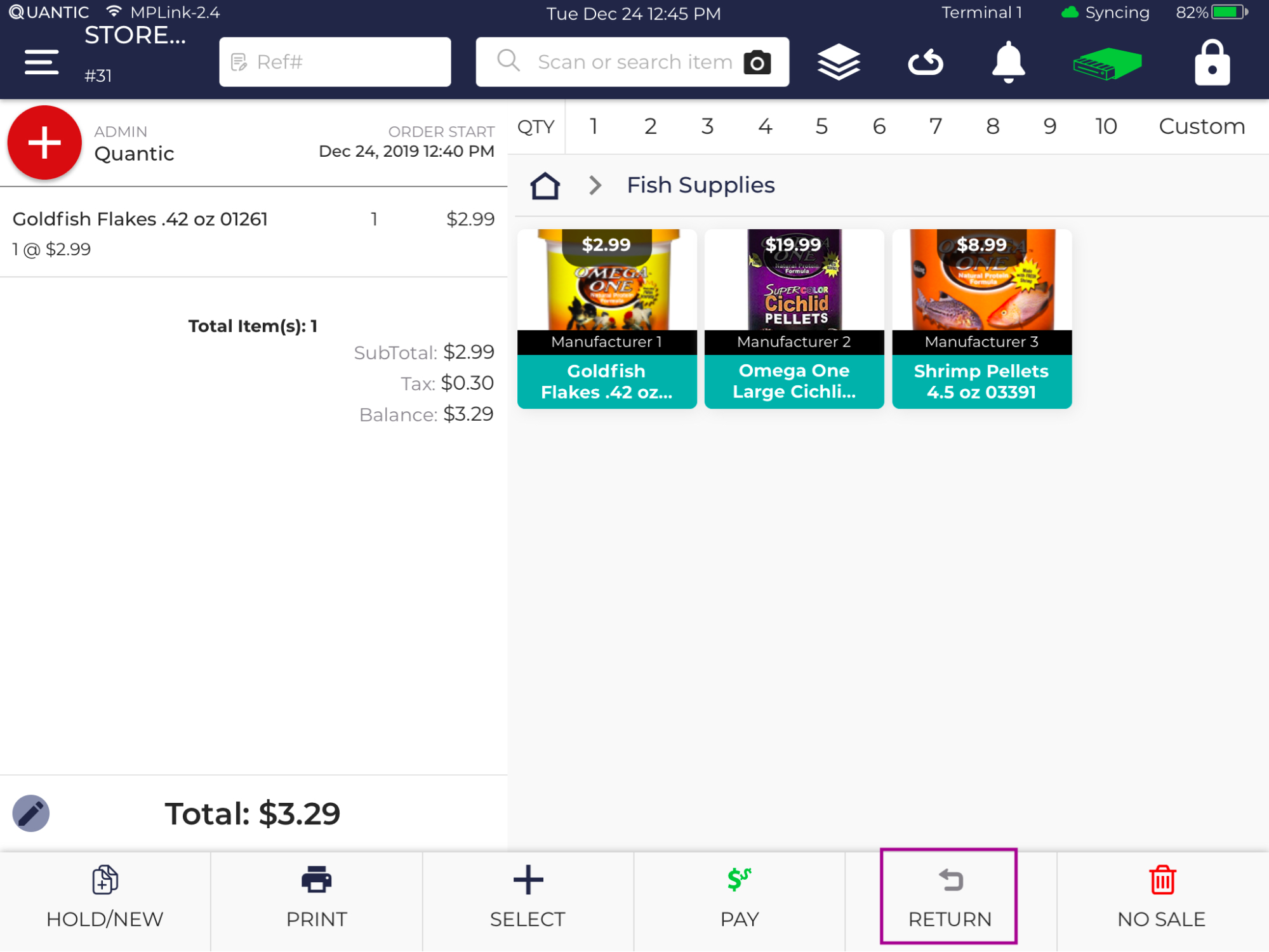This screenshot has height=952, width=1269.
Task: Open the green cash drawer icon
Action: [1106, 62]
